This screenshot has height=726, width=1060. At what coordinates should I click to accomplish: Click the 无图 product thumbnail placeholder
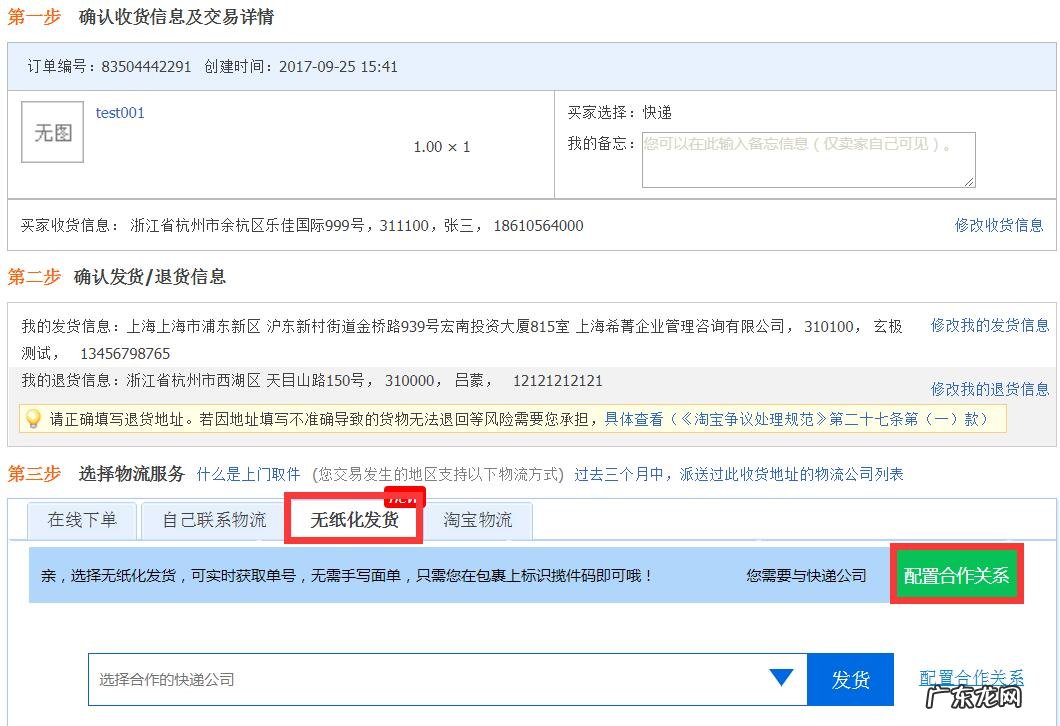coord(51,131)
